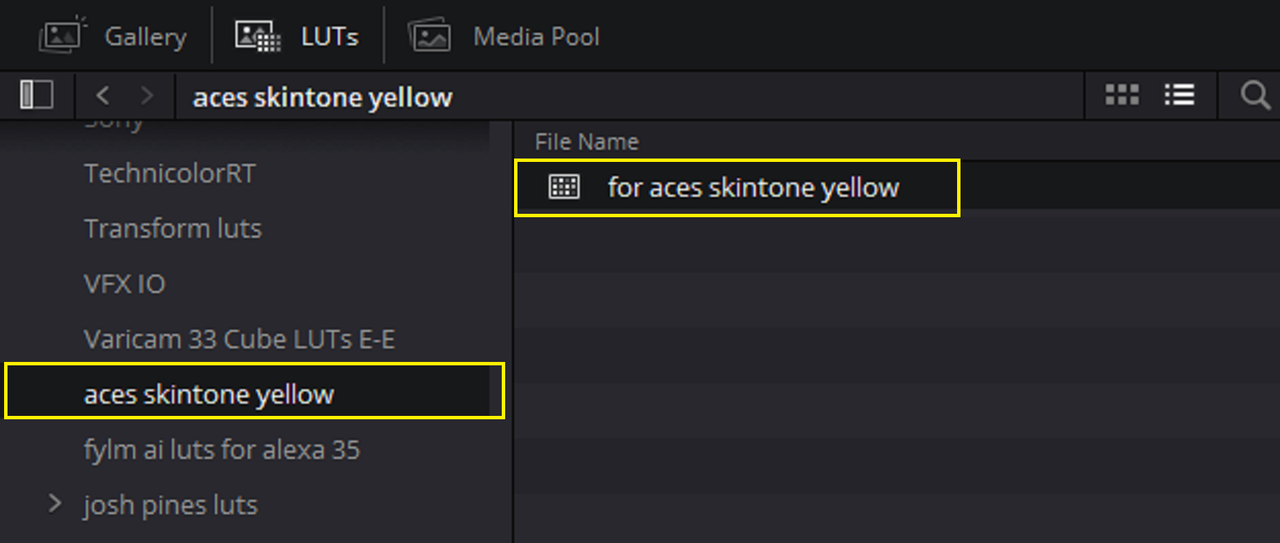The height and width of the screenshot is (543, 1280).
Task: Go back with the left arrow
Action: [102, 96]
